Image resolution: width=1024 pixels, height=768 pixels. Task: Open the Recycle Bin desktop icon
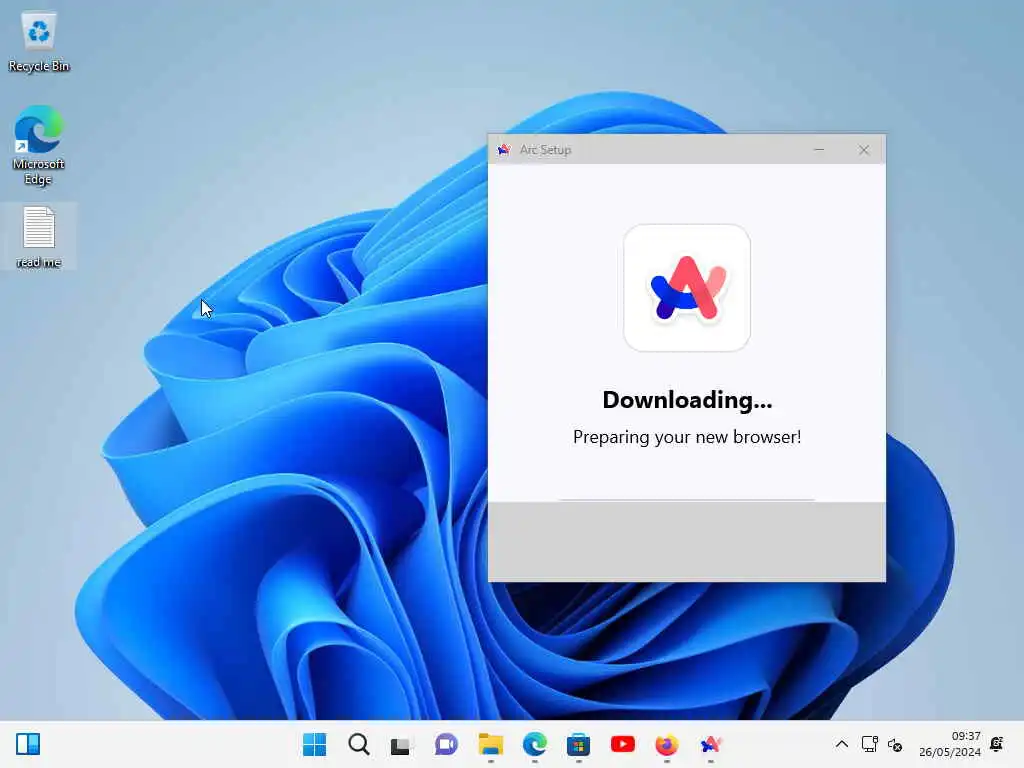coord(39,42)
